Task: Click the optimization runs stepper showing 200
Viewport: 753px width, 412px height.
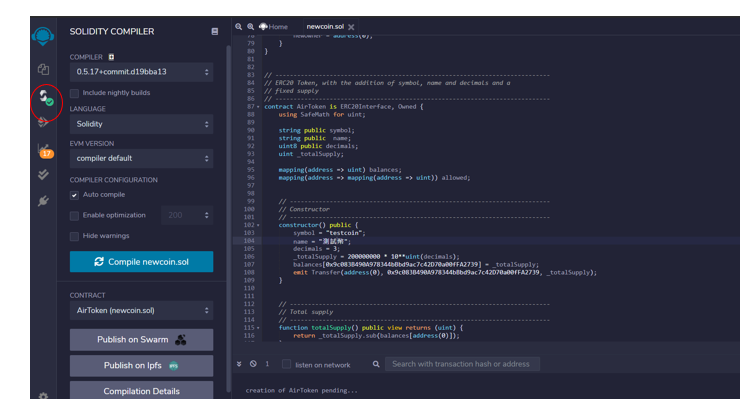Action: coord(187,215)
